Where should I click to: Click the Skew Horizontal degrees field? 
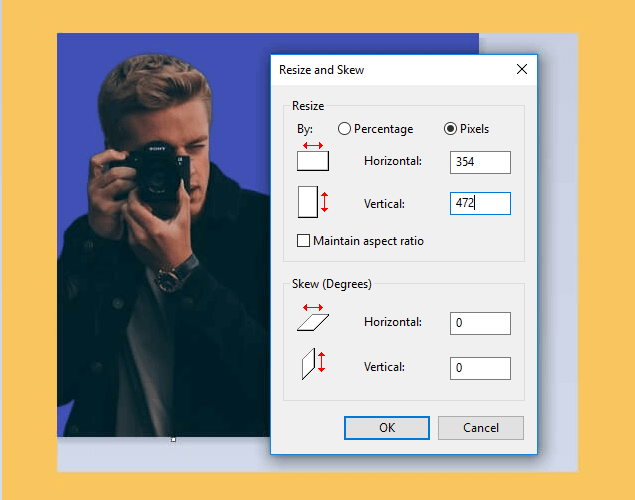pyautogui.click(x=480, y=323)
